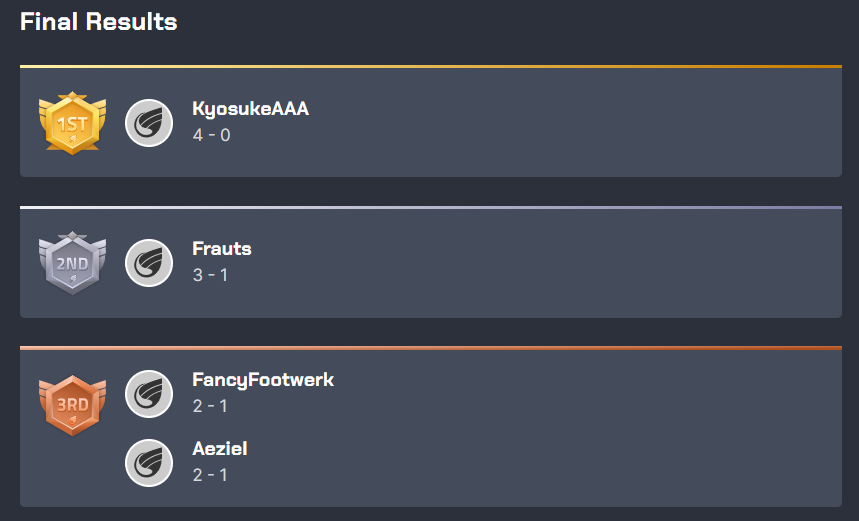This screenshot has width=859, height=521.
Task: Open FancyFootwerk's avatar icon
Action: pyautogui.click(x=149, y=394)
